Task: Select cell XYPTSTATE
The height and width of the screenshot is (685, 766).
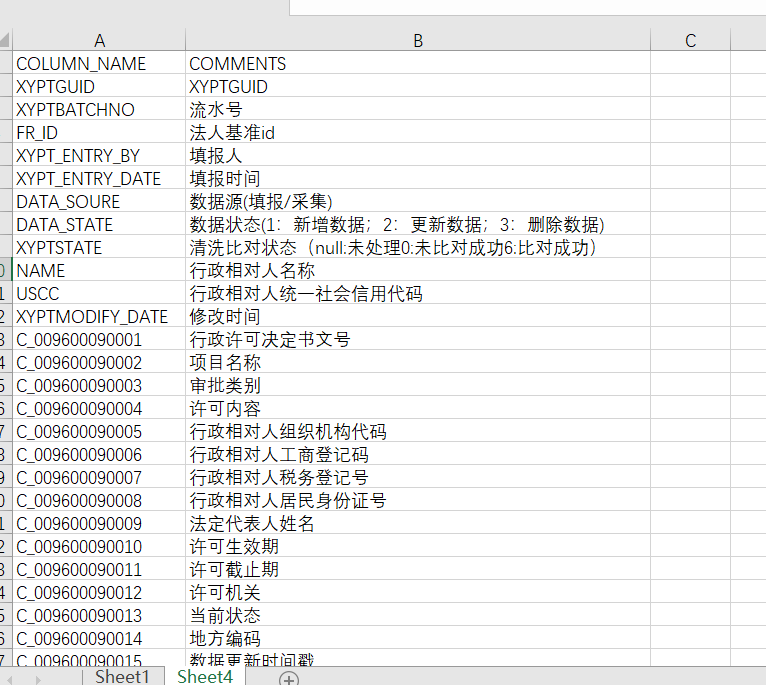Action: pos(99,247)
